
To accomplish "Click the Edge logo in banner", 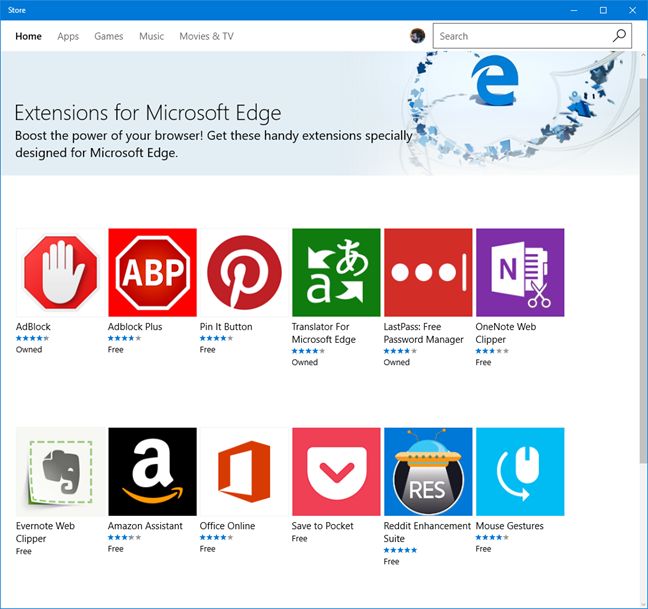I will click(x=495, y=80).
